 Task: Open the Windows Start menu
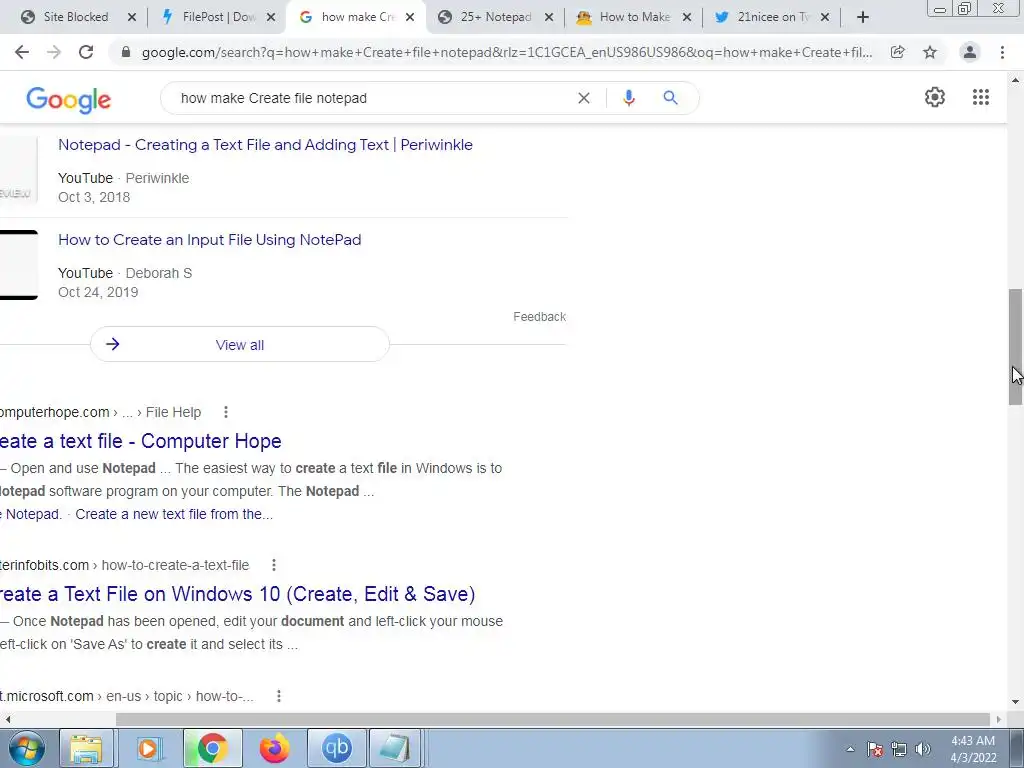[27, 748]
